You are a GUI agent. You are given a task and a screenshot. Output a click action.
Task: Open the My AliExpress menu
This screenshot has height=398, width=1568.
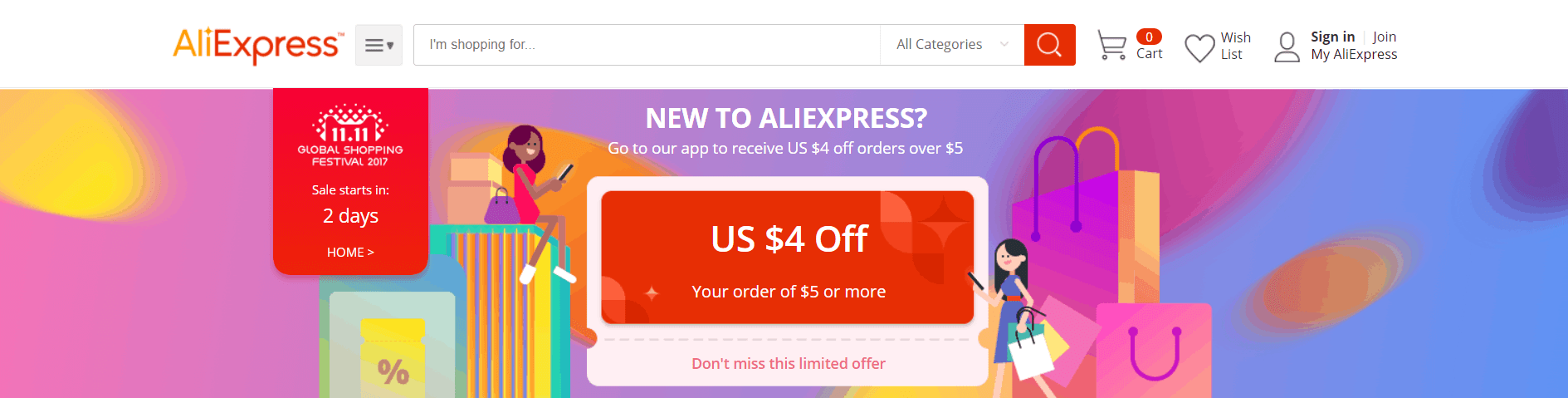click(x=1354, y=55)
